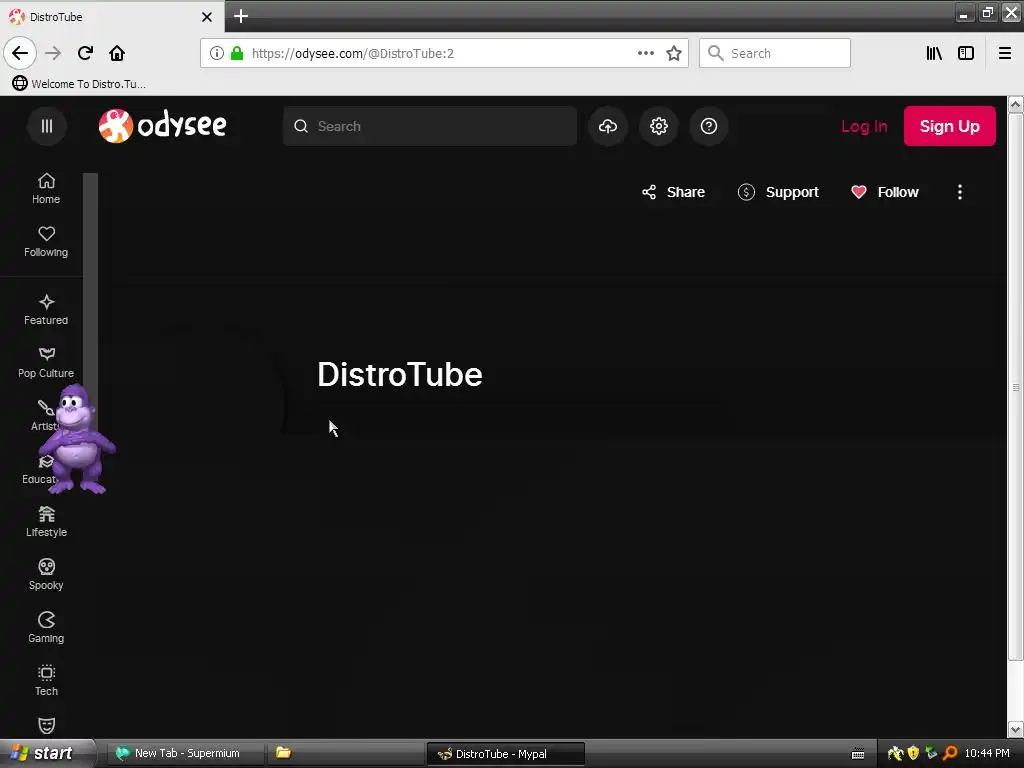Open the help question mark icon

coord(709,126)
